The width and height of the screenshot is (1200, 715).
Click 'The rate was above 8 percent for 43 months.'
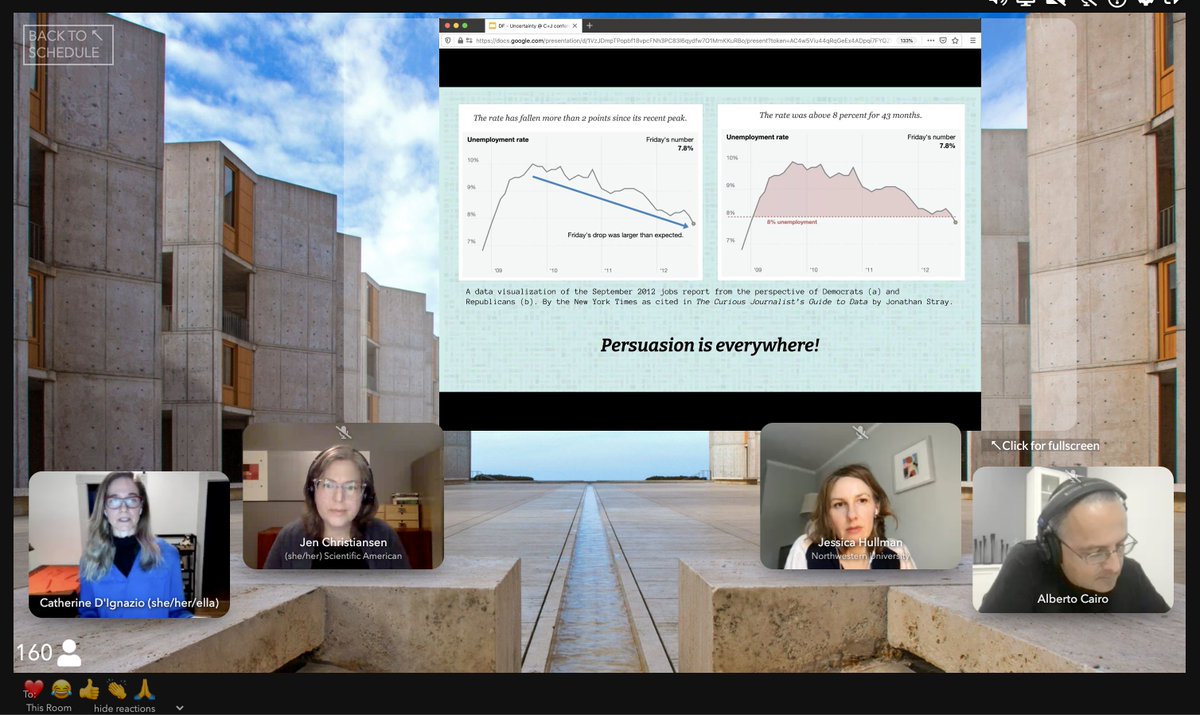point(840,115)
